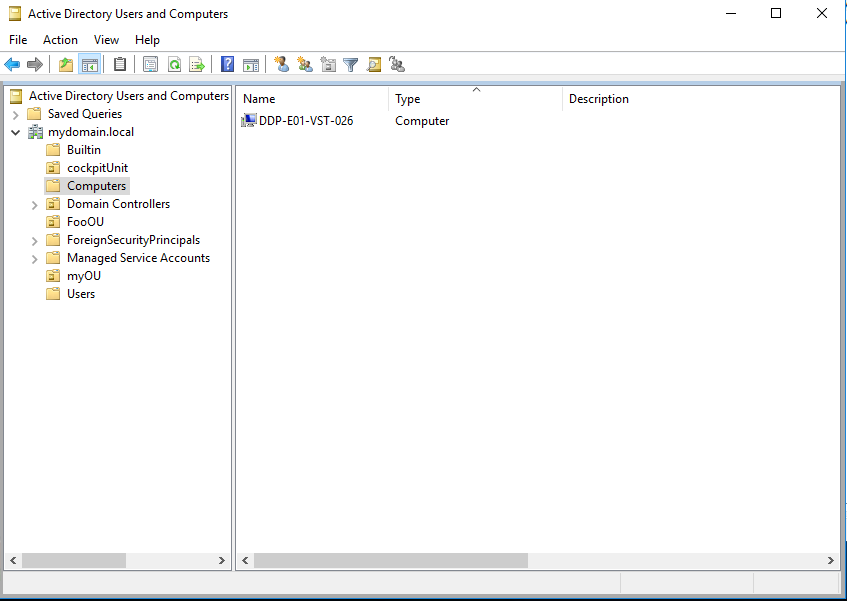
Task: Open Properties from the toolbar
Action: point(150,65)
